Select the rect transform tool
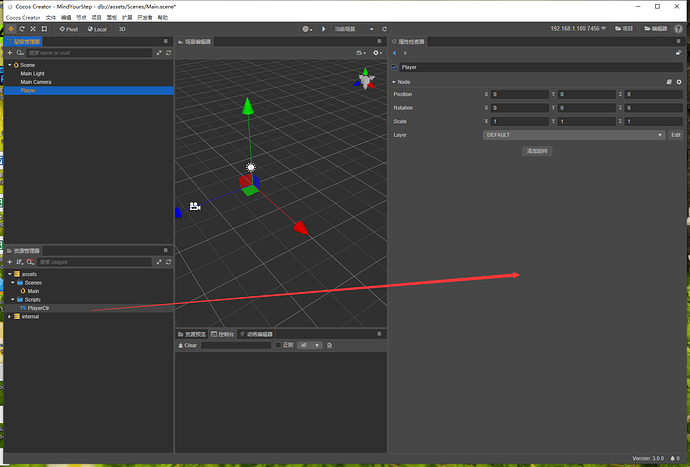This screenshot has width=690, height=467. [44, 29]
